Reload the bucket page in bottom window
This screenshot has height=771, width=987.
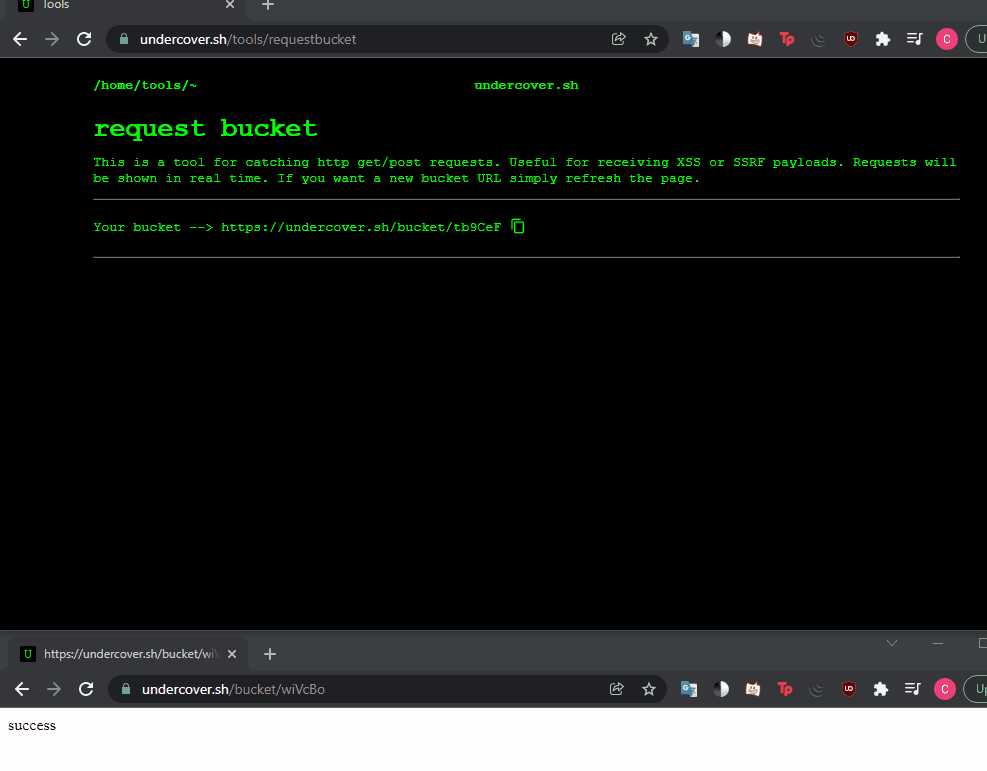click(x=86, y=689)
